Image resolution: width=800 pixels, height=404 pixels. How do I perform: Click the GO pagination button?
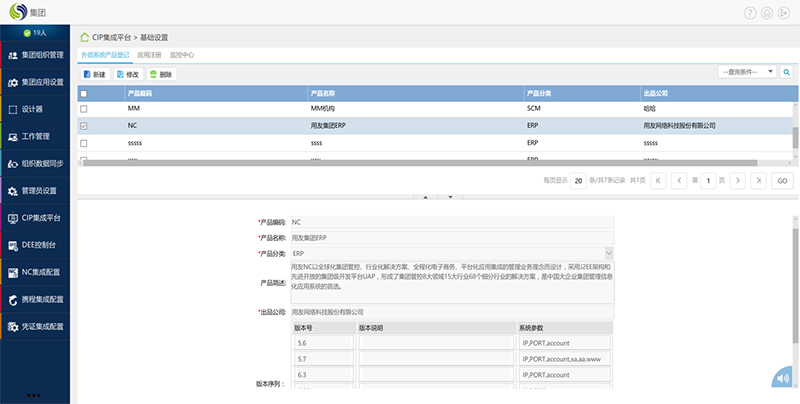782,181
